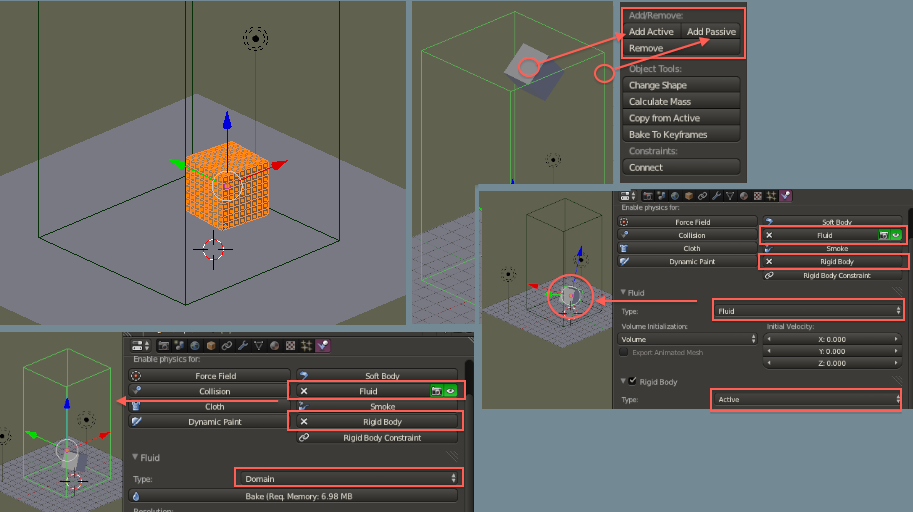Collapse the Rigid Body section triangle
Image resolution: width=913 pixels, height=512 pixels.
pyautogui.click(x=623, y=381)
